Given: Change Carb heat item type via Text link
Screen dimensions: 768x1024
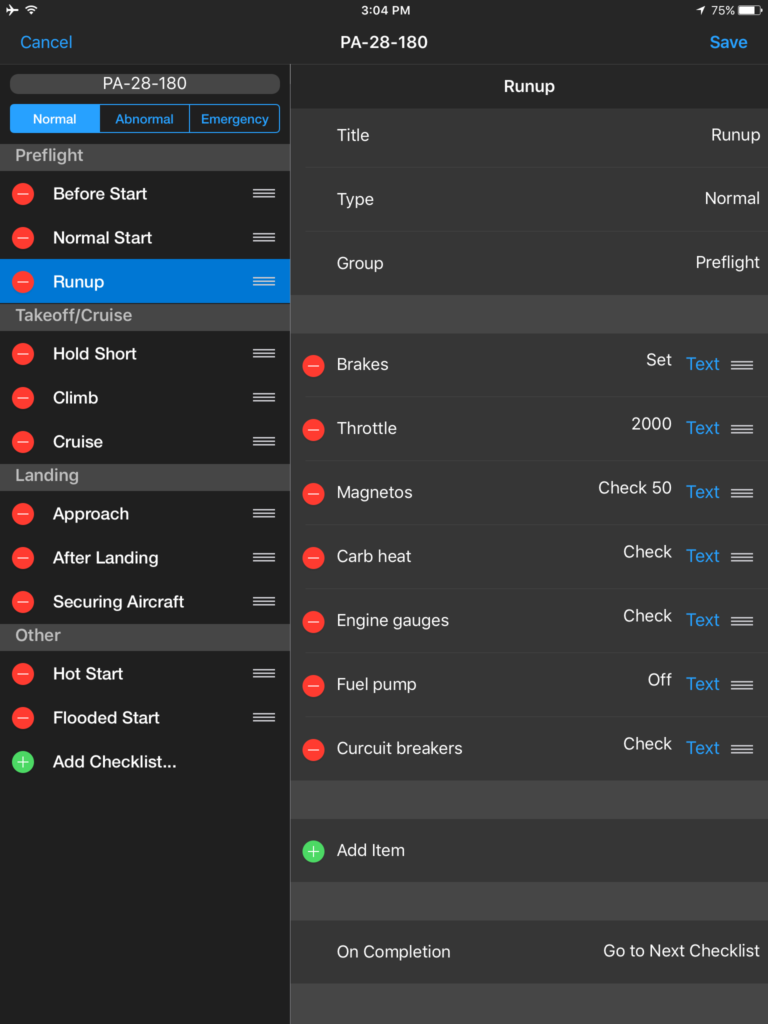Looking at the screenshot, I should click(703, 556).
